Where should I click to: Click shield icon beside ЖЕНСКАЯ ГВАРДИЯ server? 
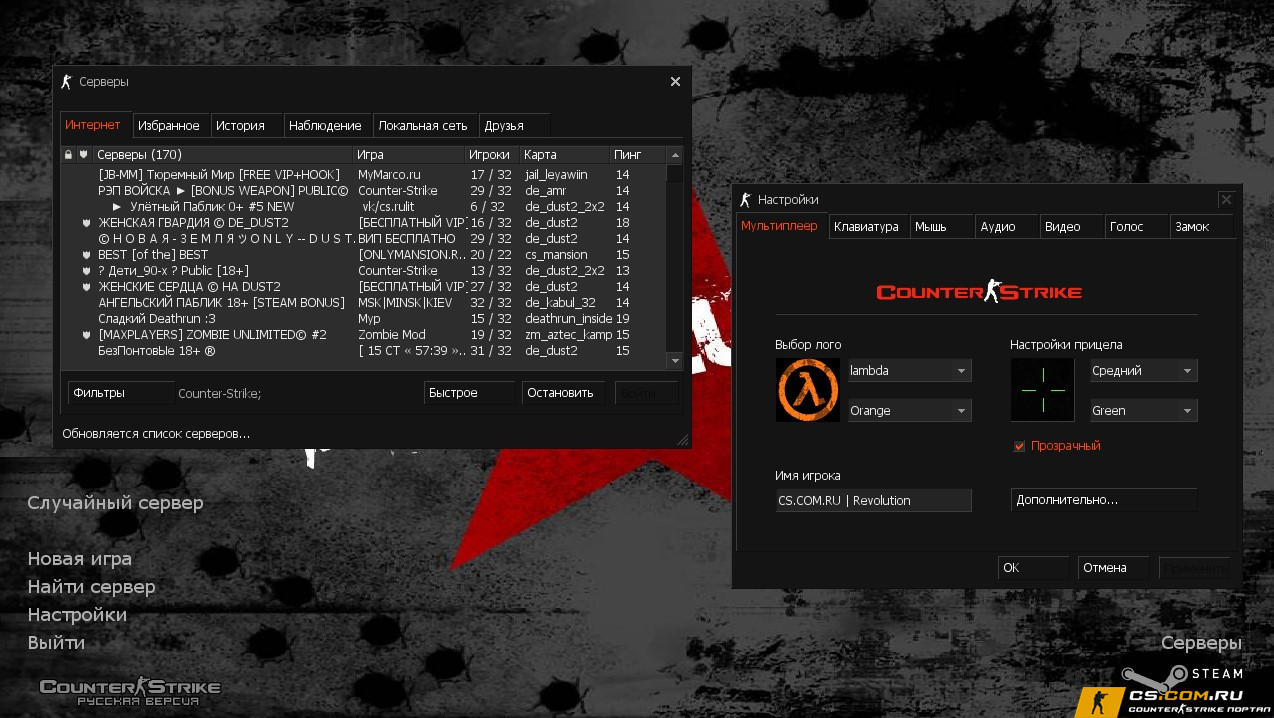pyautogui.click(x=86, y=223)
